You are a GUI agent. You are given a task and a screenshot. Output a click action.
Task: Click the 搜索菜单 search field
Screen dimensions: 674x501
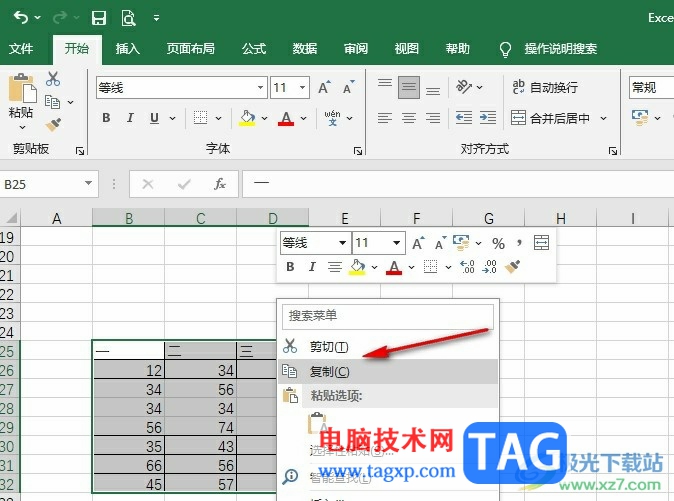(x=388, y=316)
